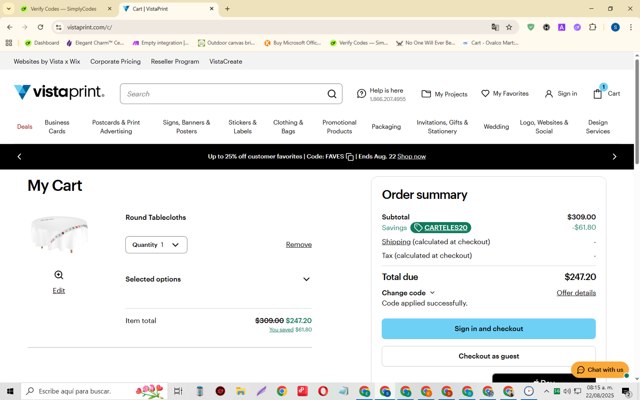Screen dimensions: 640x400
Task: Click Edit link under tablecloth image
Action: point(59,291)
